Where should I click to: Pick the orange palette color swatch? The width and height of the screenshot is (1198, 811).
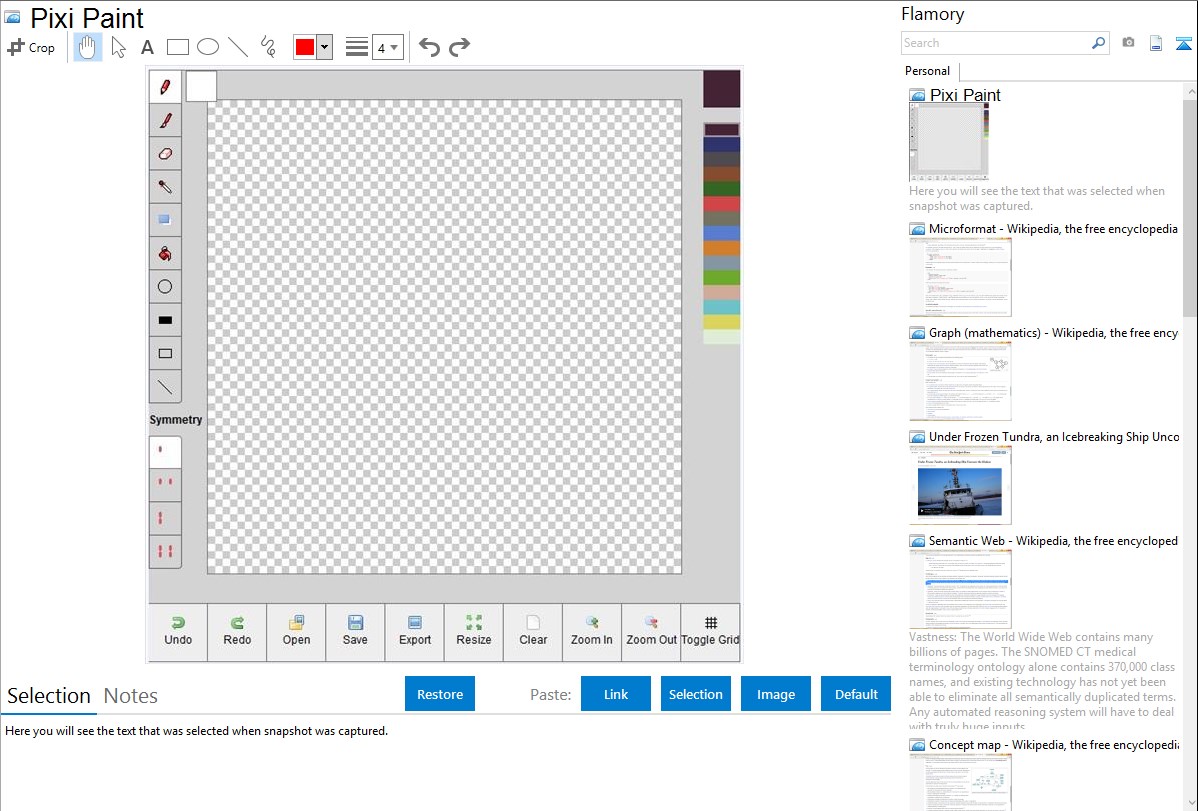coord(721,248)
